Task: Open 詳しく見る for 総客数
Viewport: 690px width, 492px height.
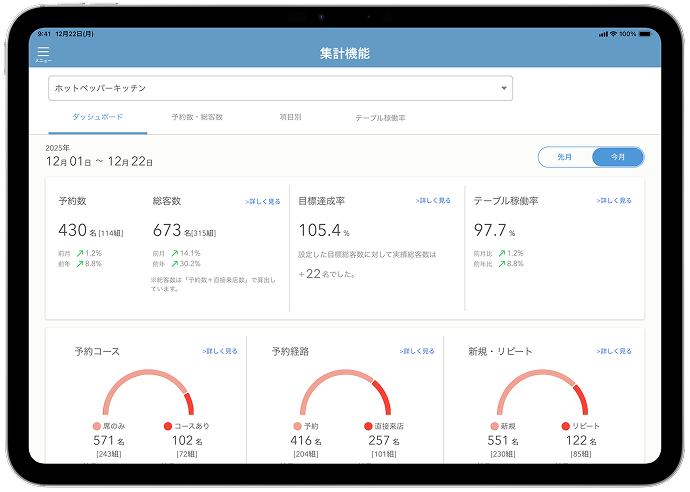Action: (x=263, y=202)
